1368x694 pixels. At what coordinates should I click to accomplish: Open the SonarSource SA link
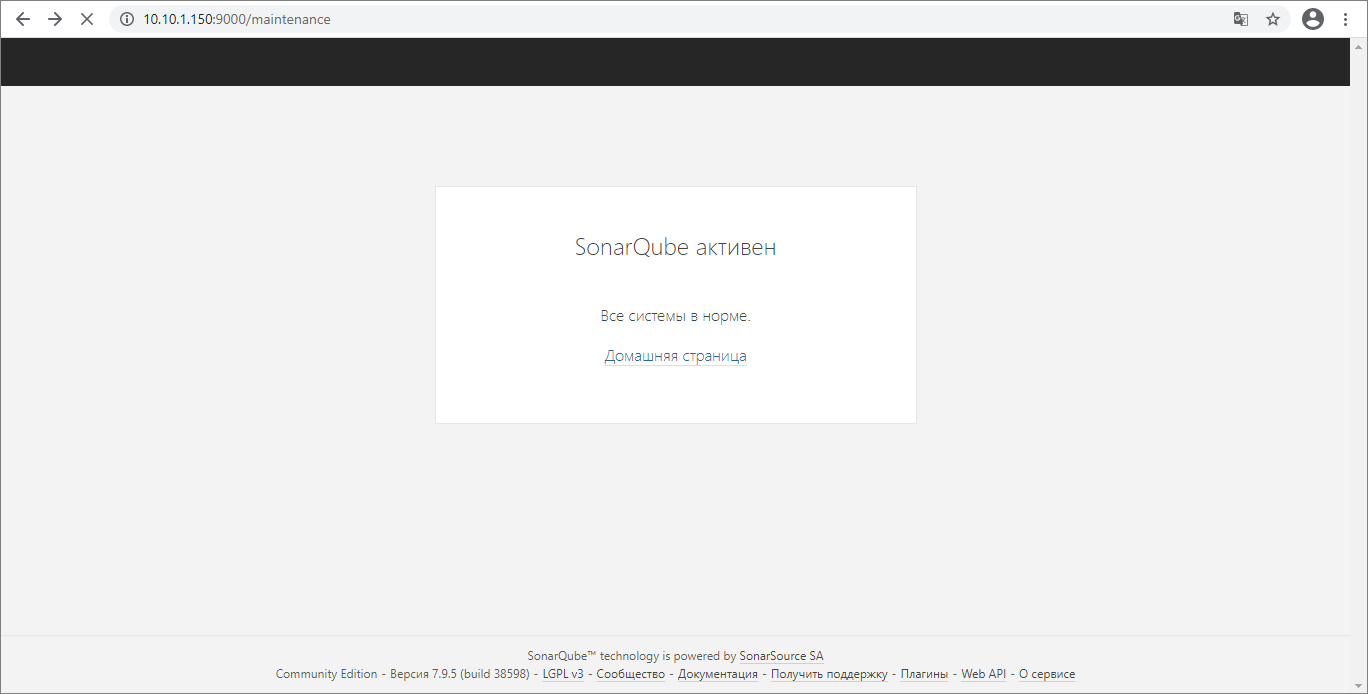pos(782,656)
